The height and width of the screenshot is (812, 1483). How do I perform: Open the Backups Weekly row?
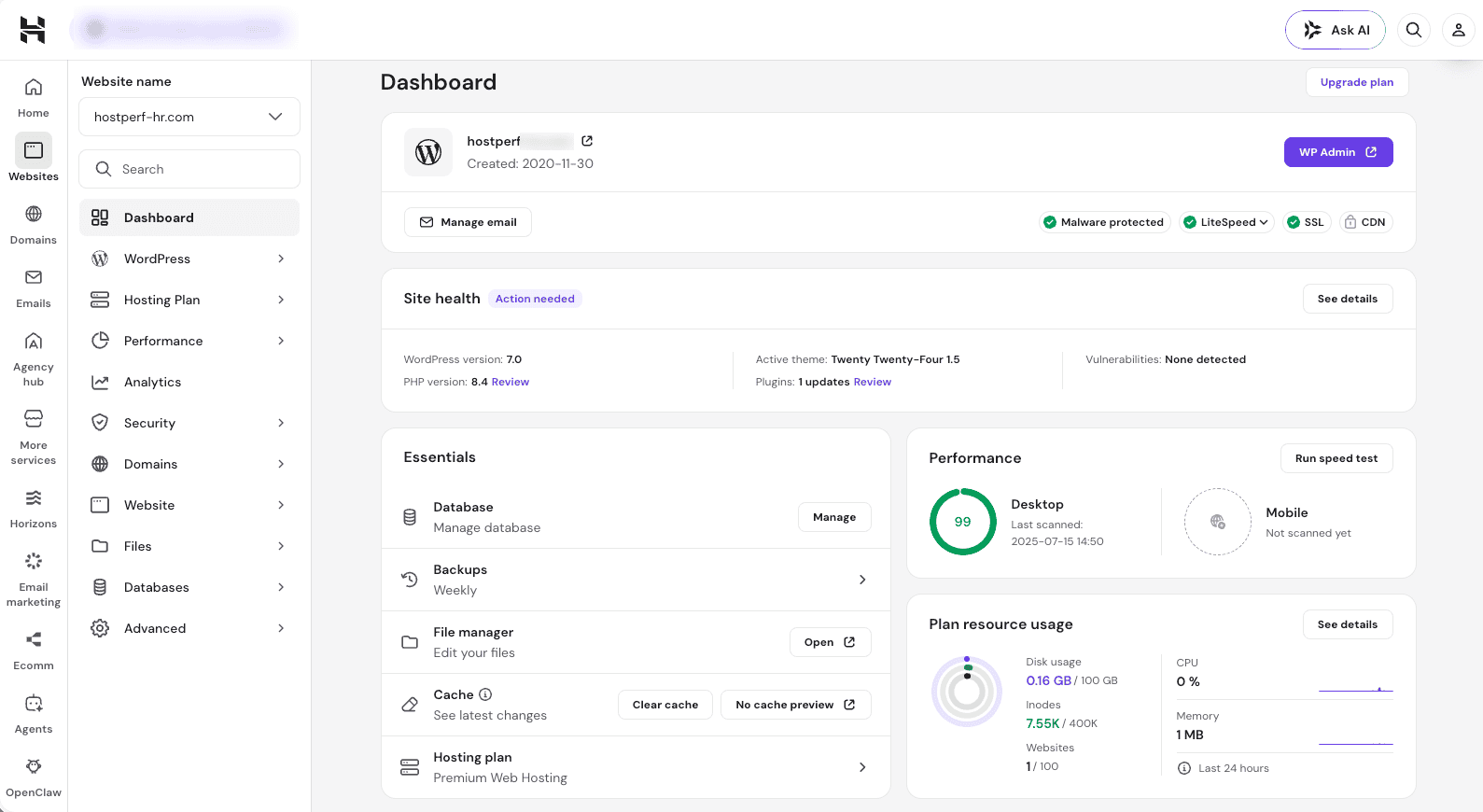click(x=636, y=580)
